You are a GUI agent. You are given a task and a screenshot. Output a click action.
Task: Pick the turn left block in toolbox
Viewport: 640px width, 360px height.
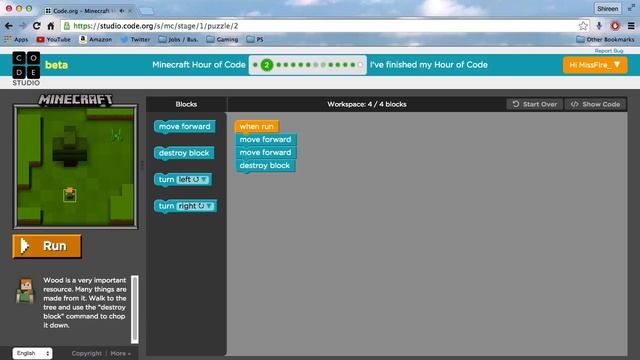click(x=183, y=180)
